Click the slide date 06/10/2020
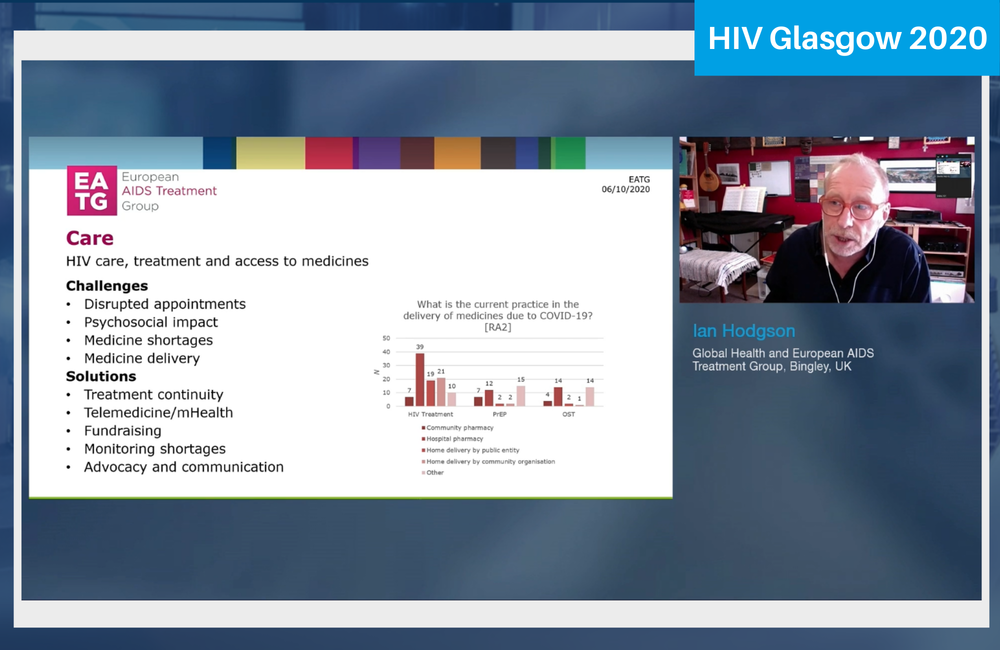The height and width of the screenshot is (650, 1000). (625, 189)
